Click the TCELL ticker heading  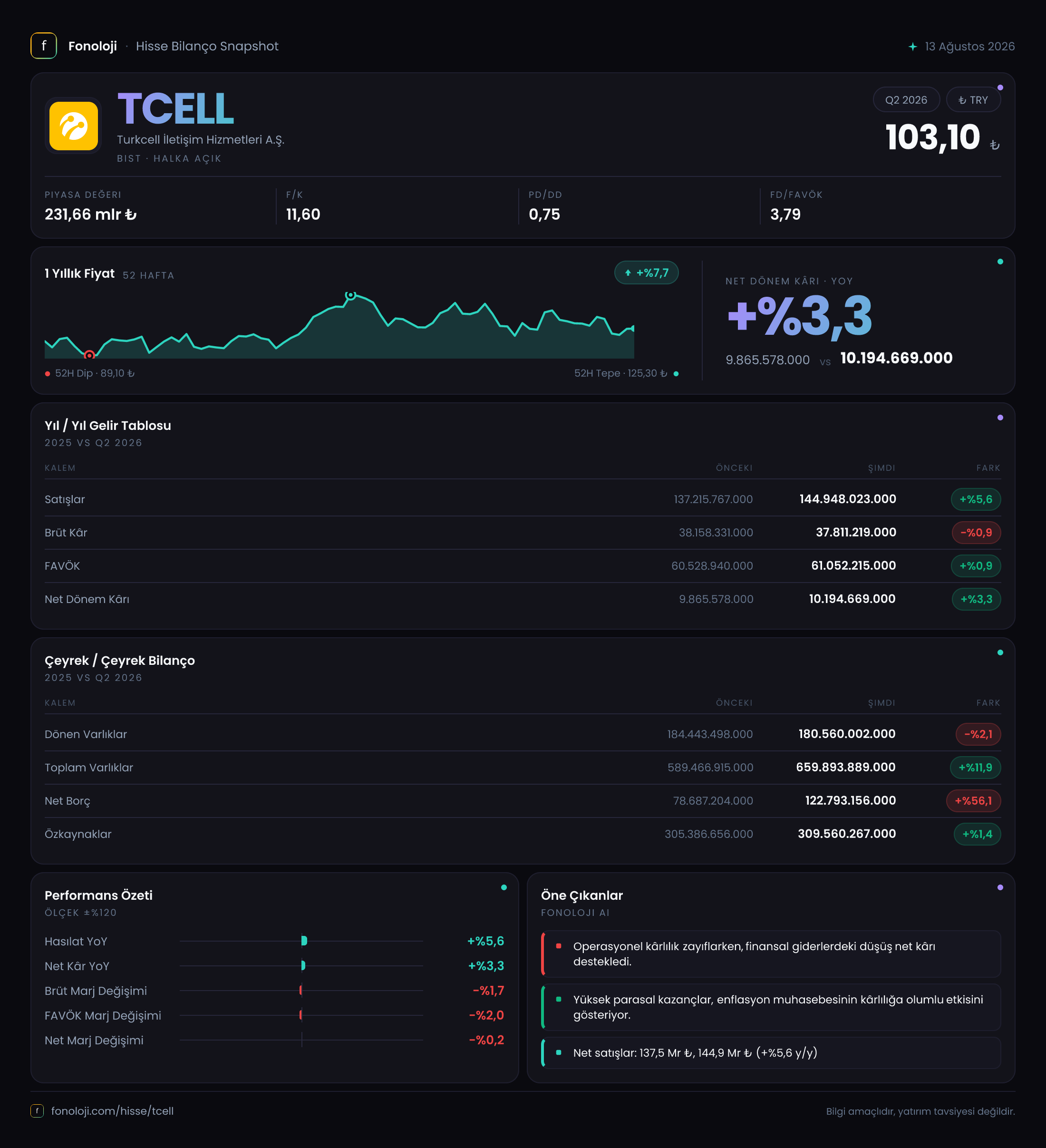[175, 108]
